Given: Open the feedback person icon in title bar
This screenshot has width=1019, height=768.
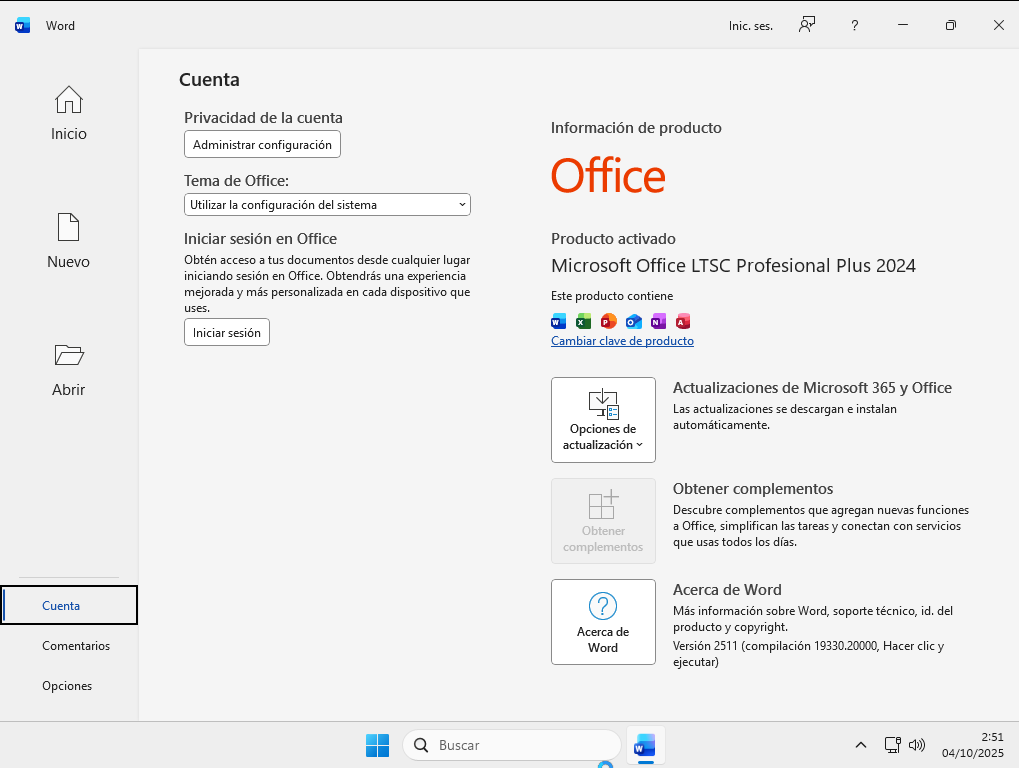Looking at the screenshot, I should click(806, 25).
